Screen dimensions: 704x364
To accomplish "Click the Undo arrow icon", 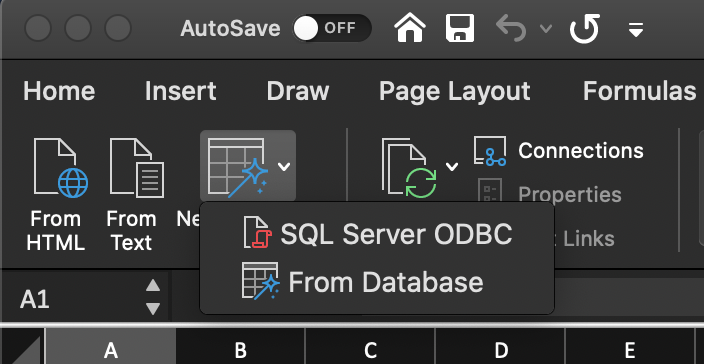I will click(x=511, y=28).
